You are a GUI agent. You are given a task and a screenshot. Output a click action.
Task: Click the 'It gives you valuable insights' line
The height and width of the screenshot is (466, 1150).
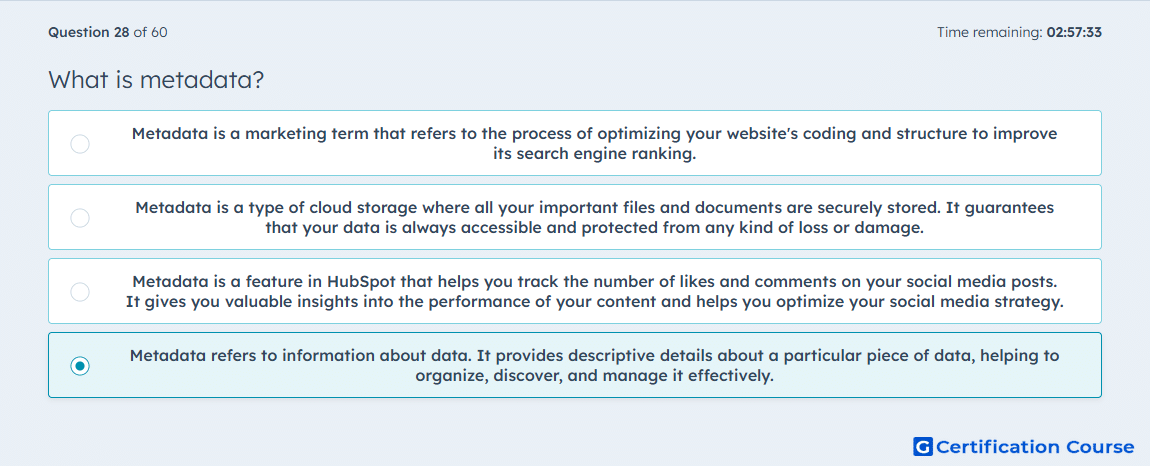(594, 302)
